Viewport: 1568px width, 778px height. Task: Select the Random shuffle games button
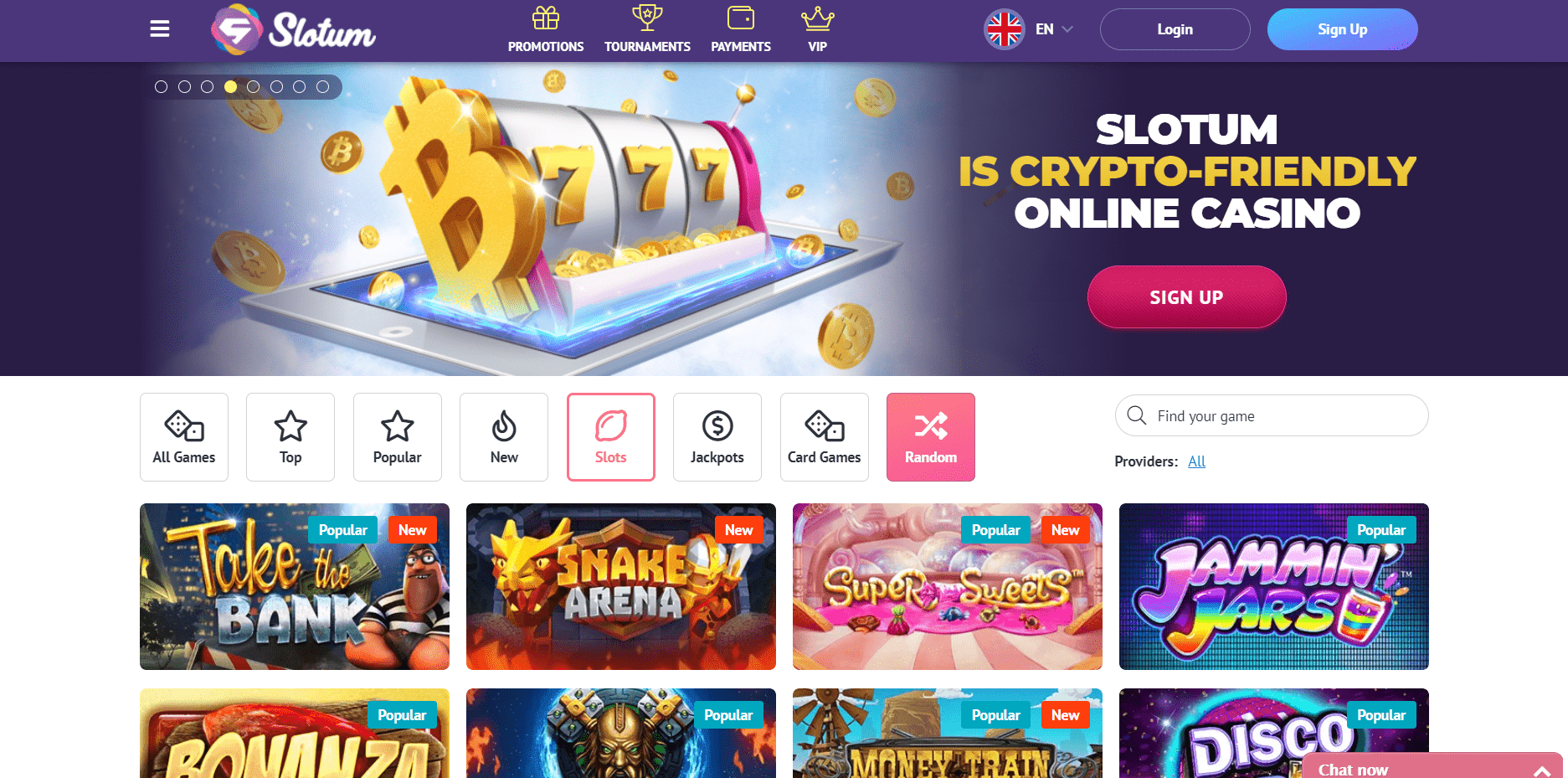tap(931, 437)
